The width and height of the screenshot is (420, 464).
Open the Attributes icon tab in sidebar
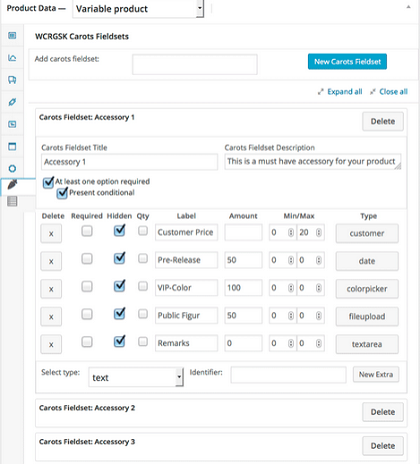coord(12,124)
